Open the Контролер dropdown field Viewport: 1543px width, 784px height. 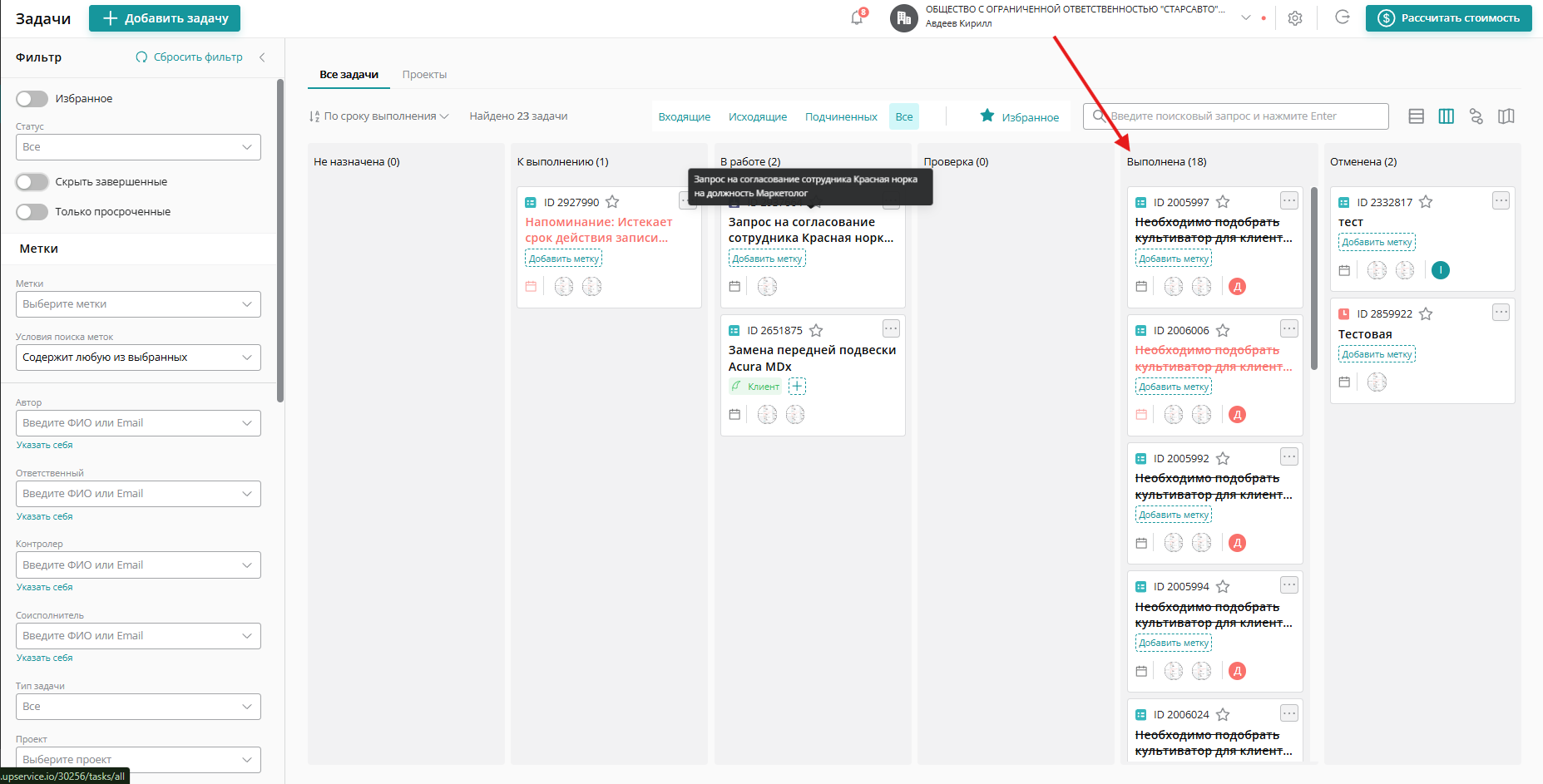(138, 565)
